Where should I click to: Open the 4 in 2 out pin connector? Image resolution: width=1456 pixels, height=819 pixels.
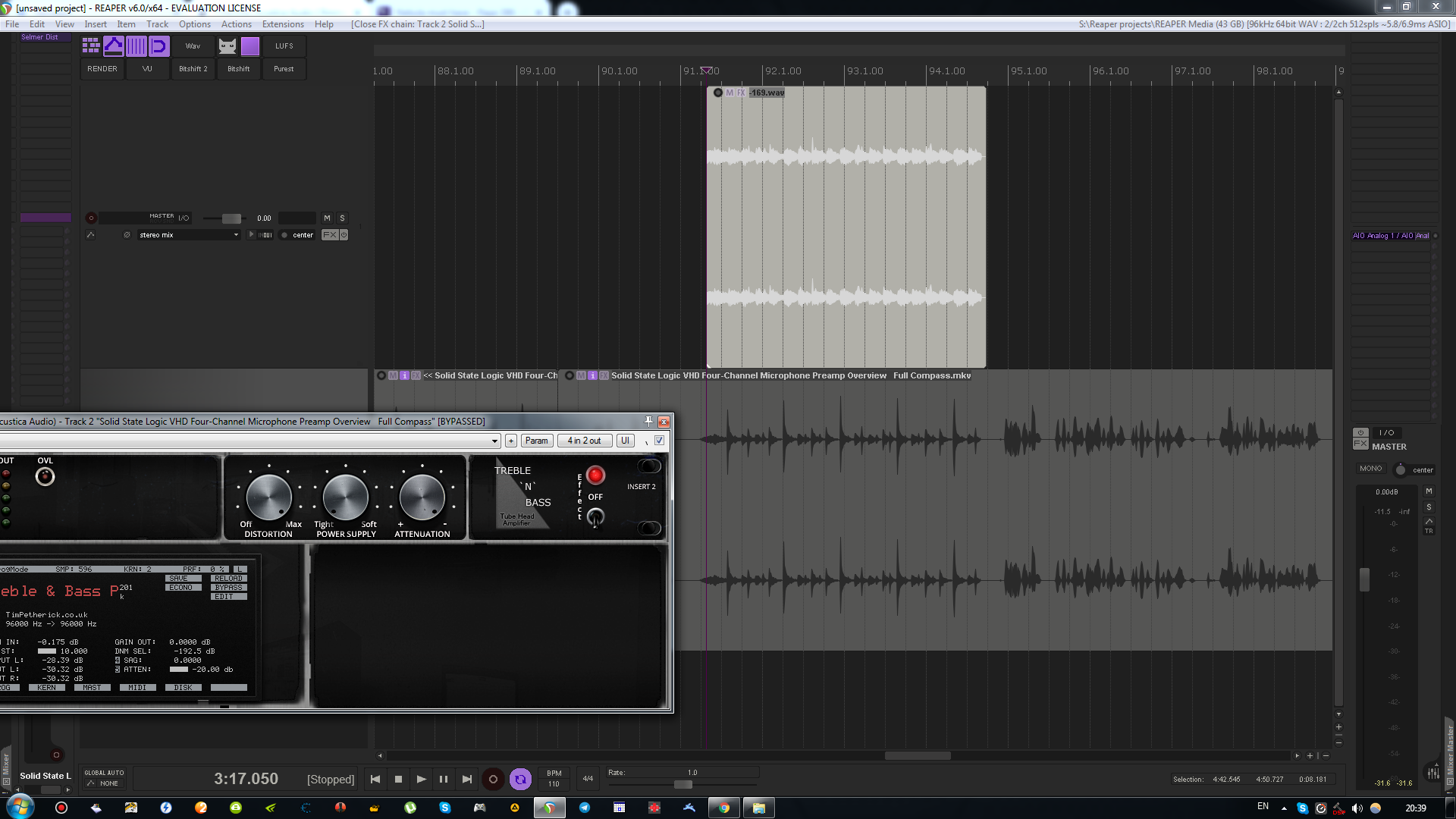[584, 441]
